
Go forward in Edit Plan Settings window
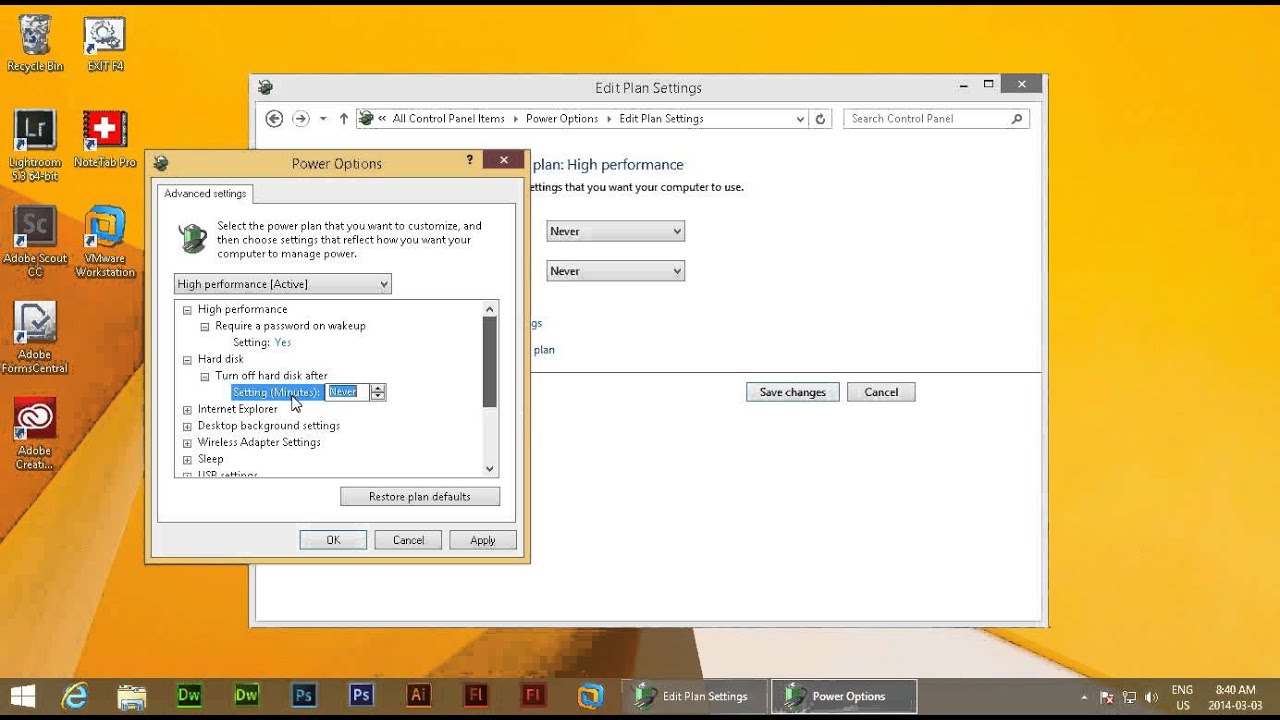pos(300,118)
